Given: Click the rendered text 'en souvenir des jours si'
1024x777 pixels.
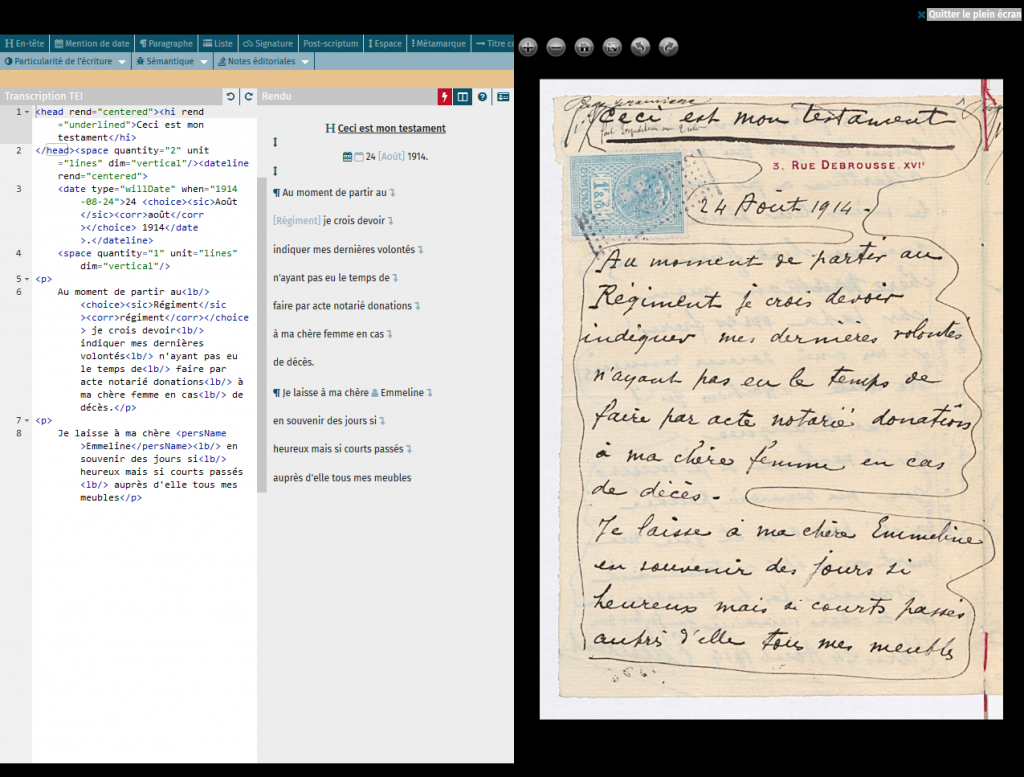Looking at the screenshot, I should tap(325, 421).
